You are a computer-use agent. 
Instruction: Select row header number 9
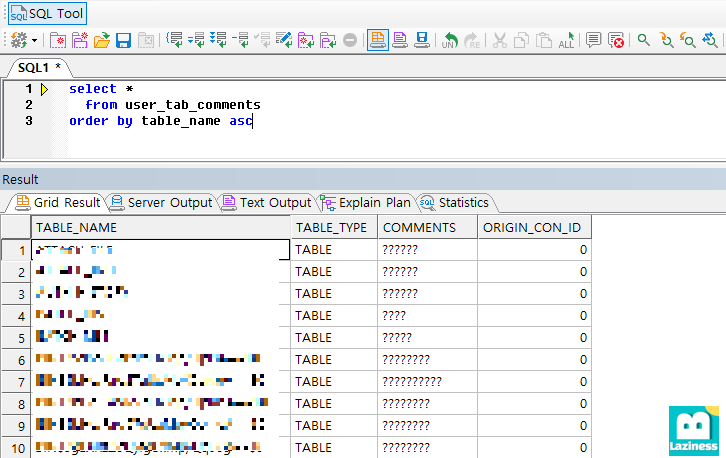(16, 426)
